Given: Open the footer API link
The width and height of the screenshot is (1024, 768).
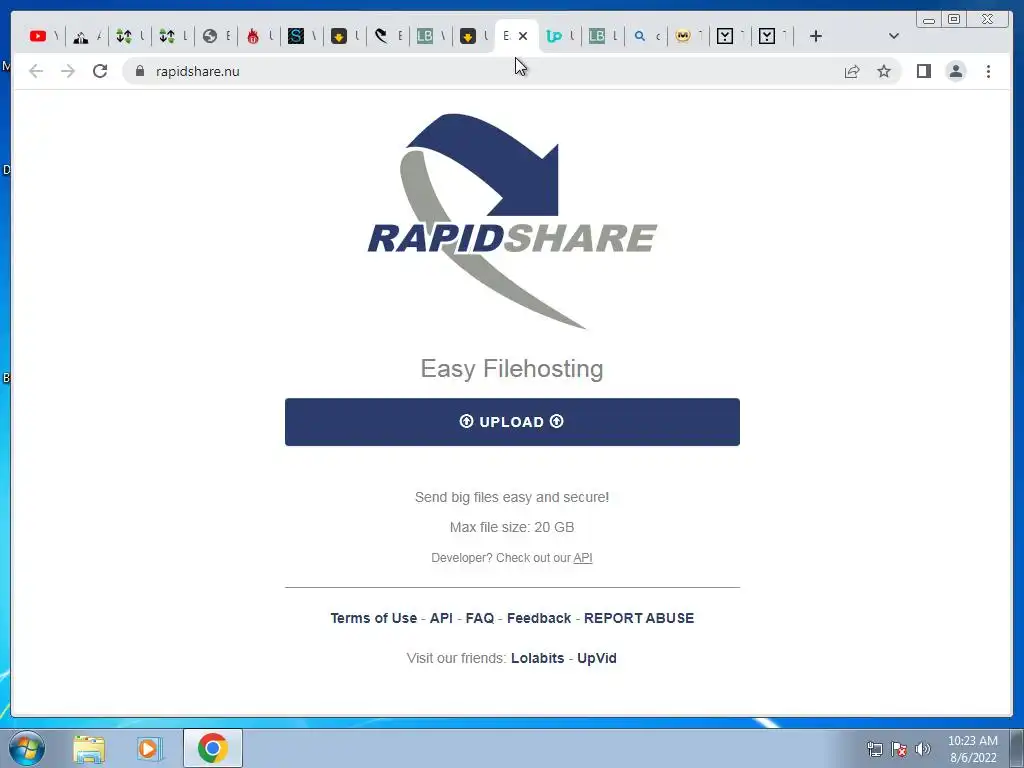Looking at the screenshot, I should tap(441, 618).
